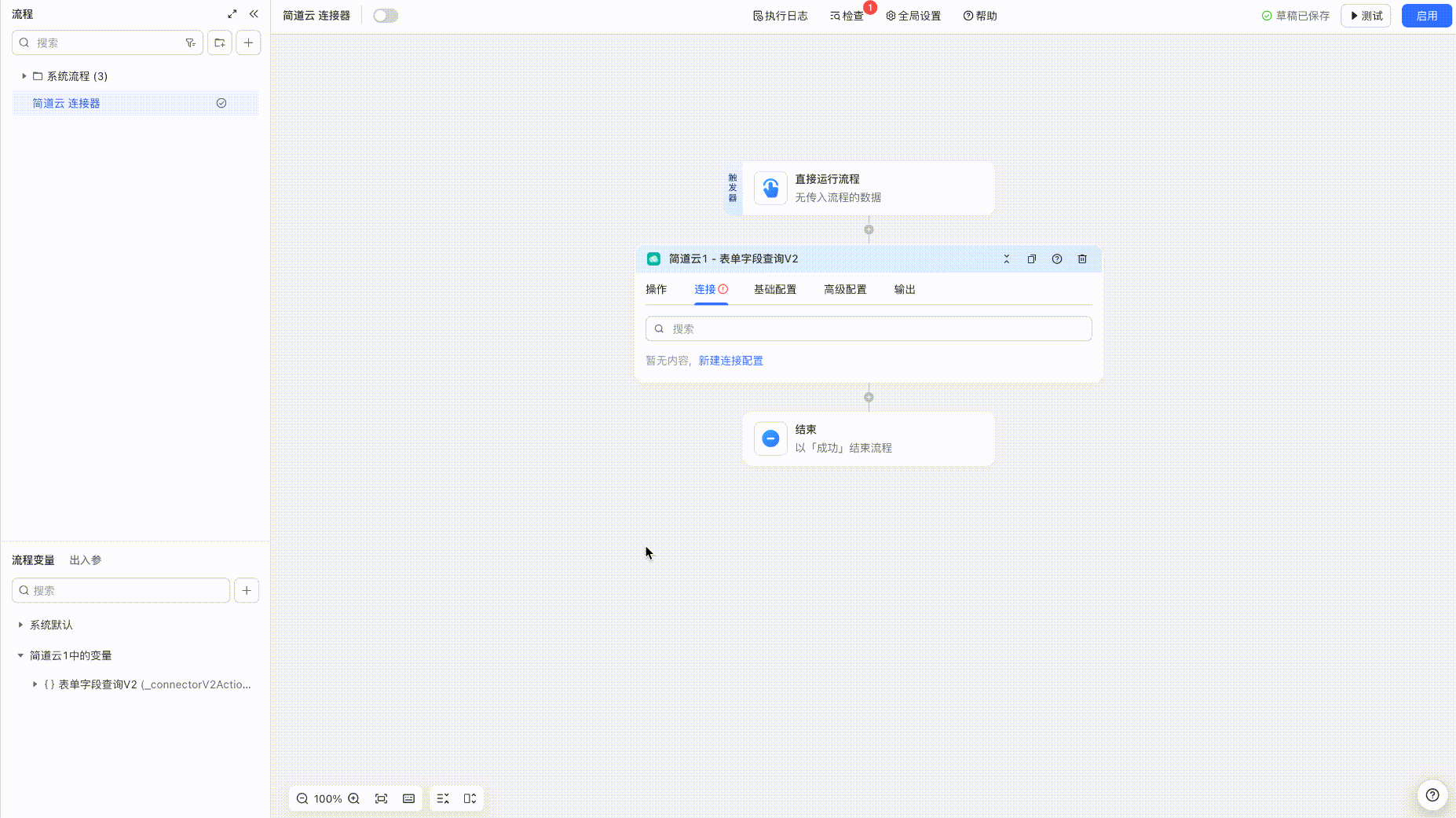Click the trigger hand icon of 直接运行流程
Screen dimensions: 1456x818
click(x=770, y=189)
